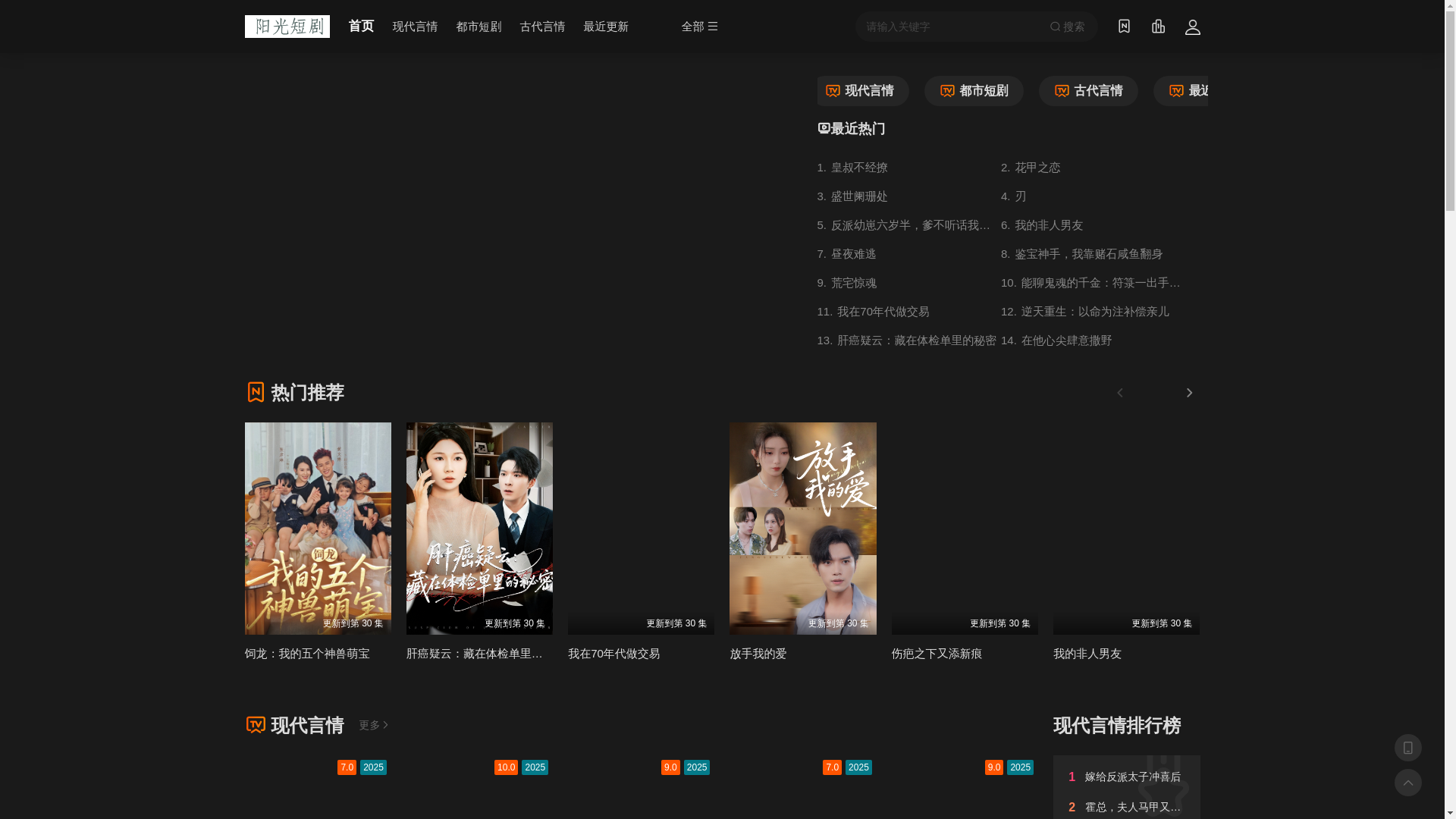Click title 伤疤之下又添新痕 below poster
This screenshot has height=819, width=1456.
(937, 654)
